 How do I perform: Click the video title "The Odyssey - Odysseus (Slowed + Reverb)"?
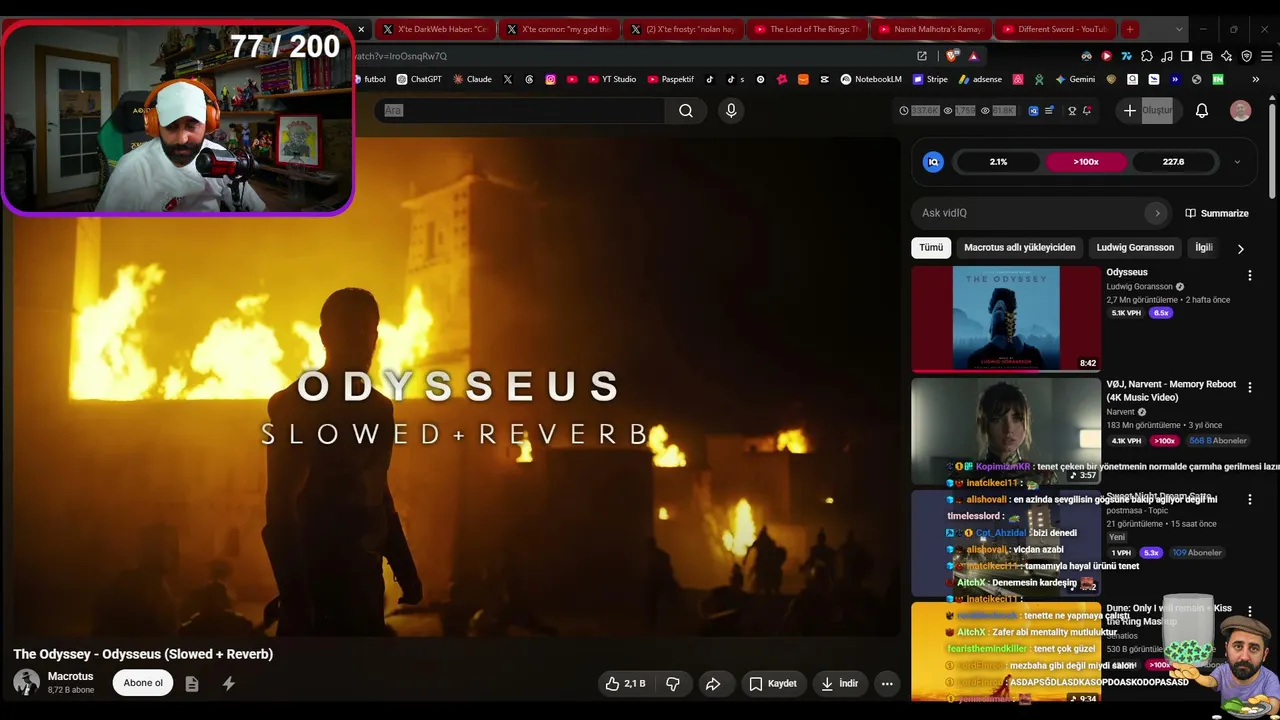[143, 654]
